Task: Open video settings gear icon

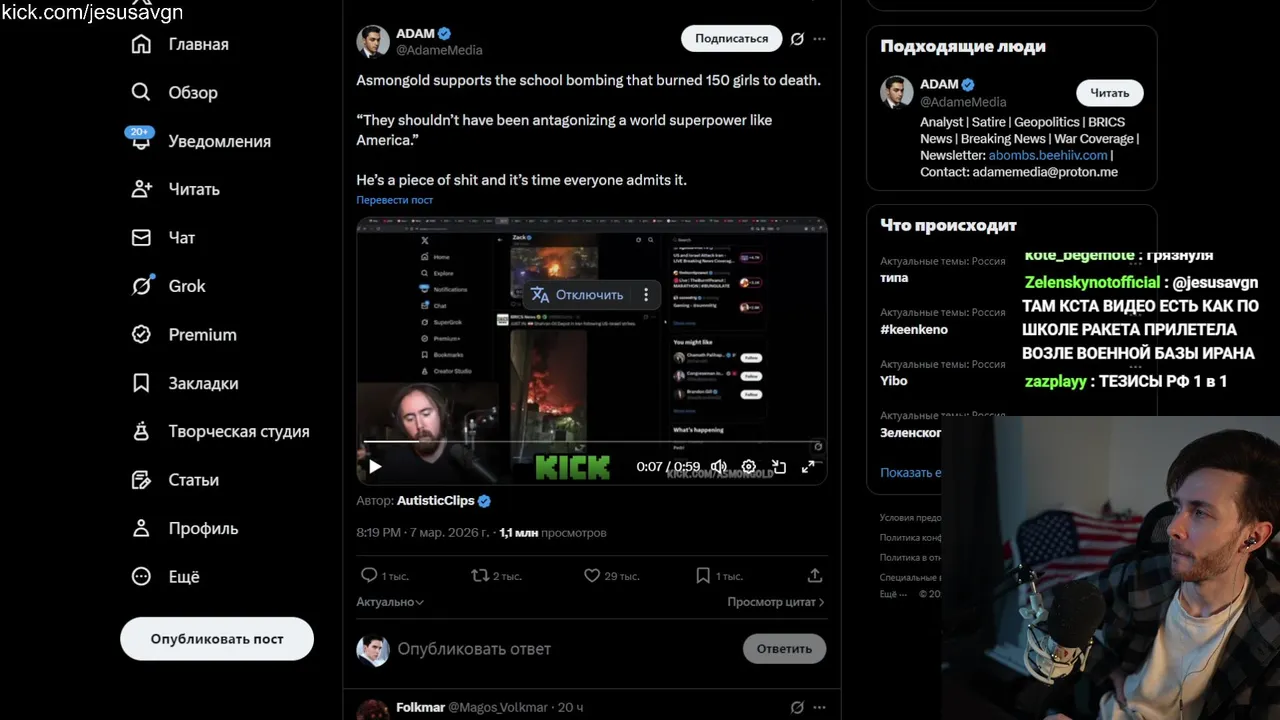Action: pos(748,467)
